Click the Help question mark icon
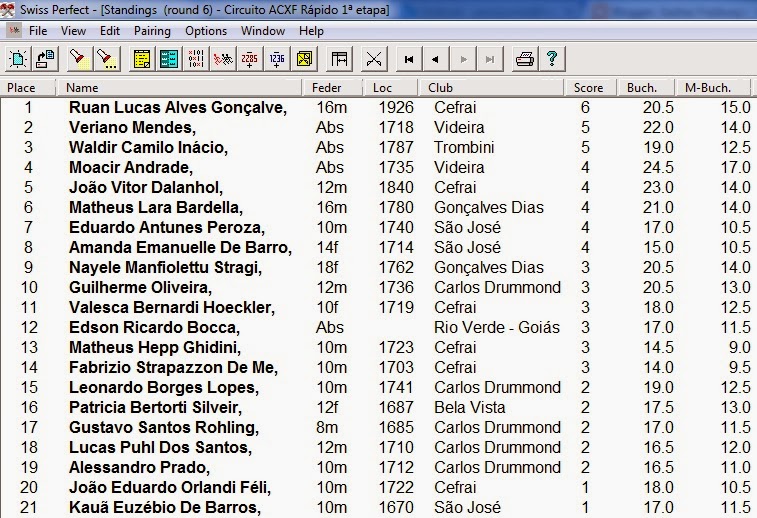The image size is (757, 518). 552,59
